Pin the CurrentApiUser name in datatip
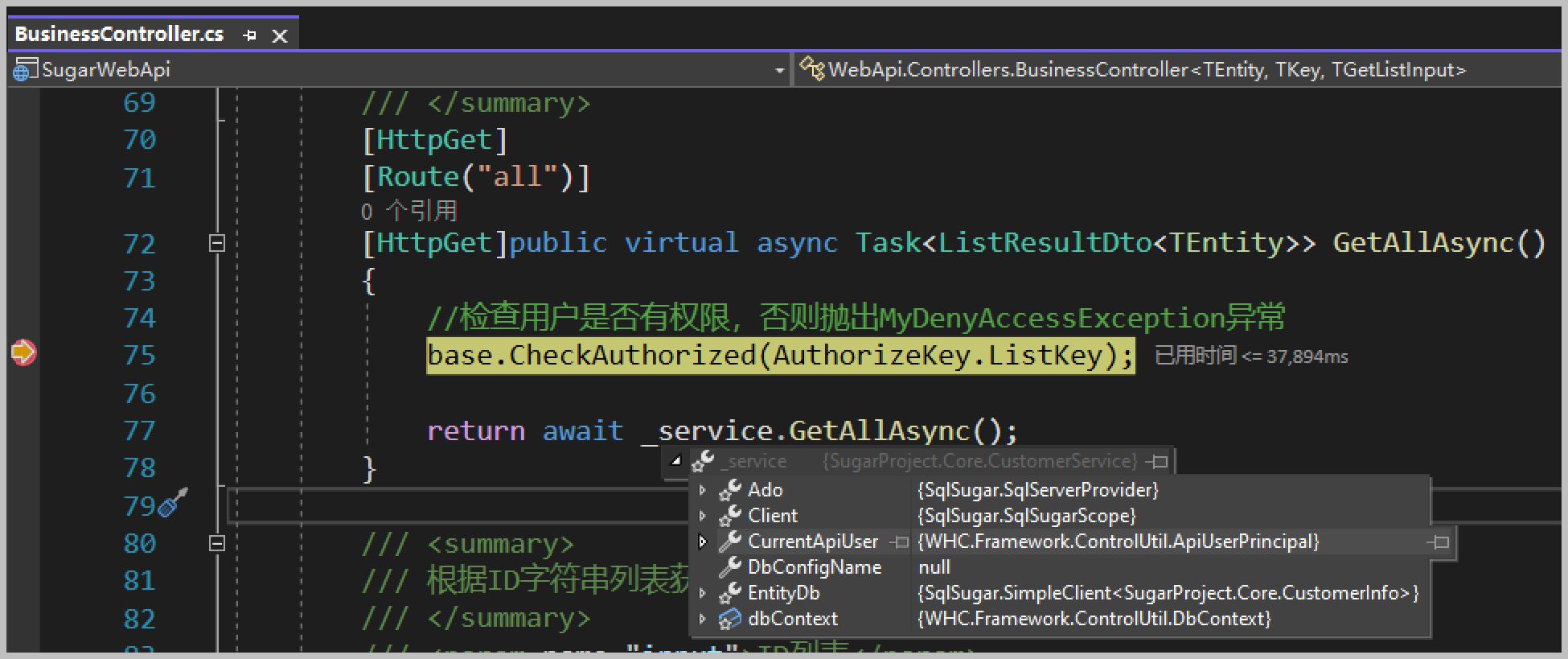Screen dimensions: 1568x659 (899, 542)
